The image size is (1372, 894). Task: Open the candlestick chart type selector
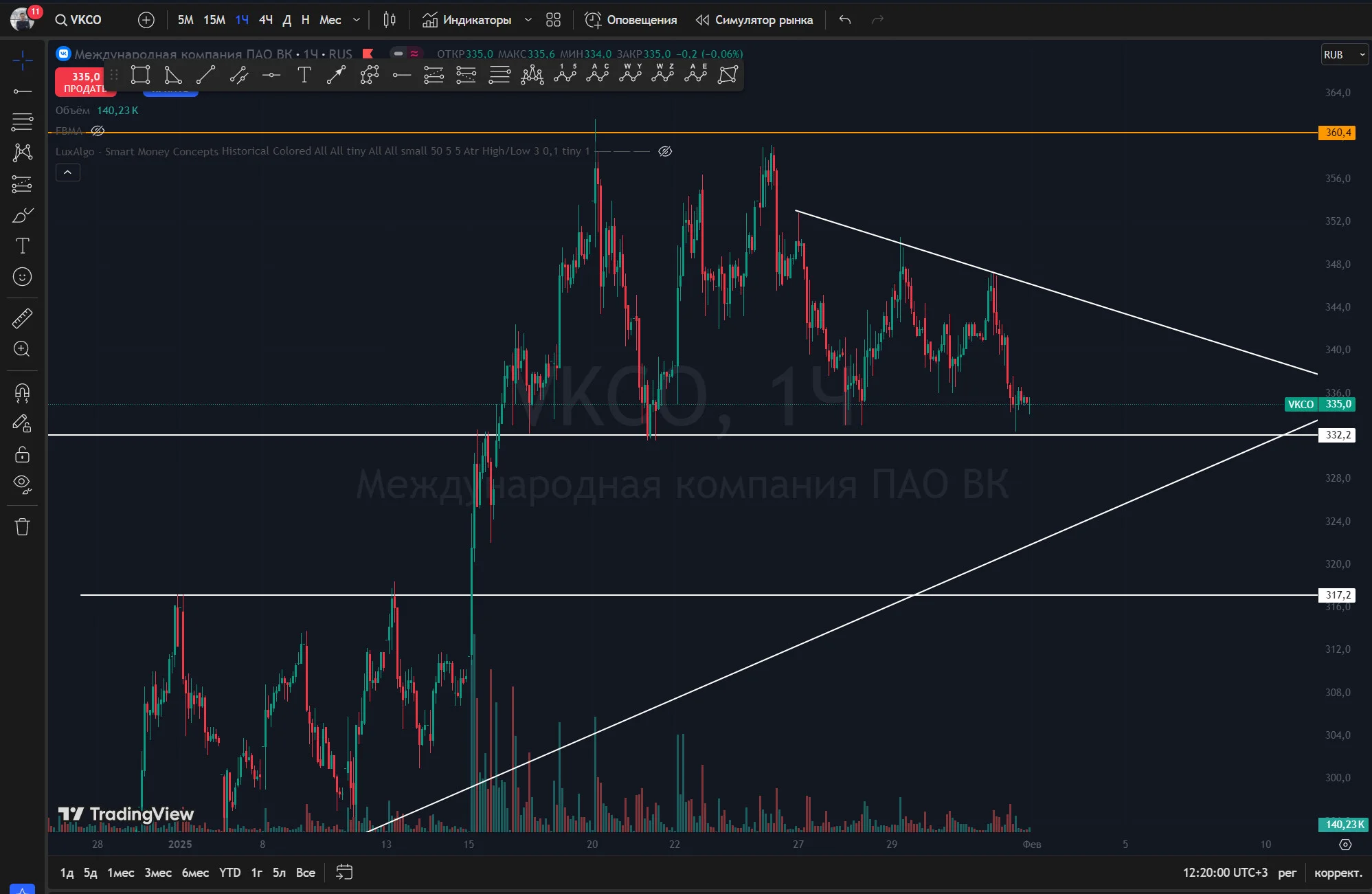390,20
